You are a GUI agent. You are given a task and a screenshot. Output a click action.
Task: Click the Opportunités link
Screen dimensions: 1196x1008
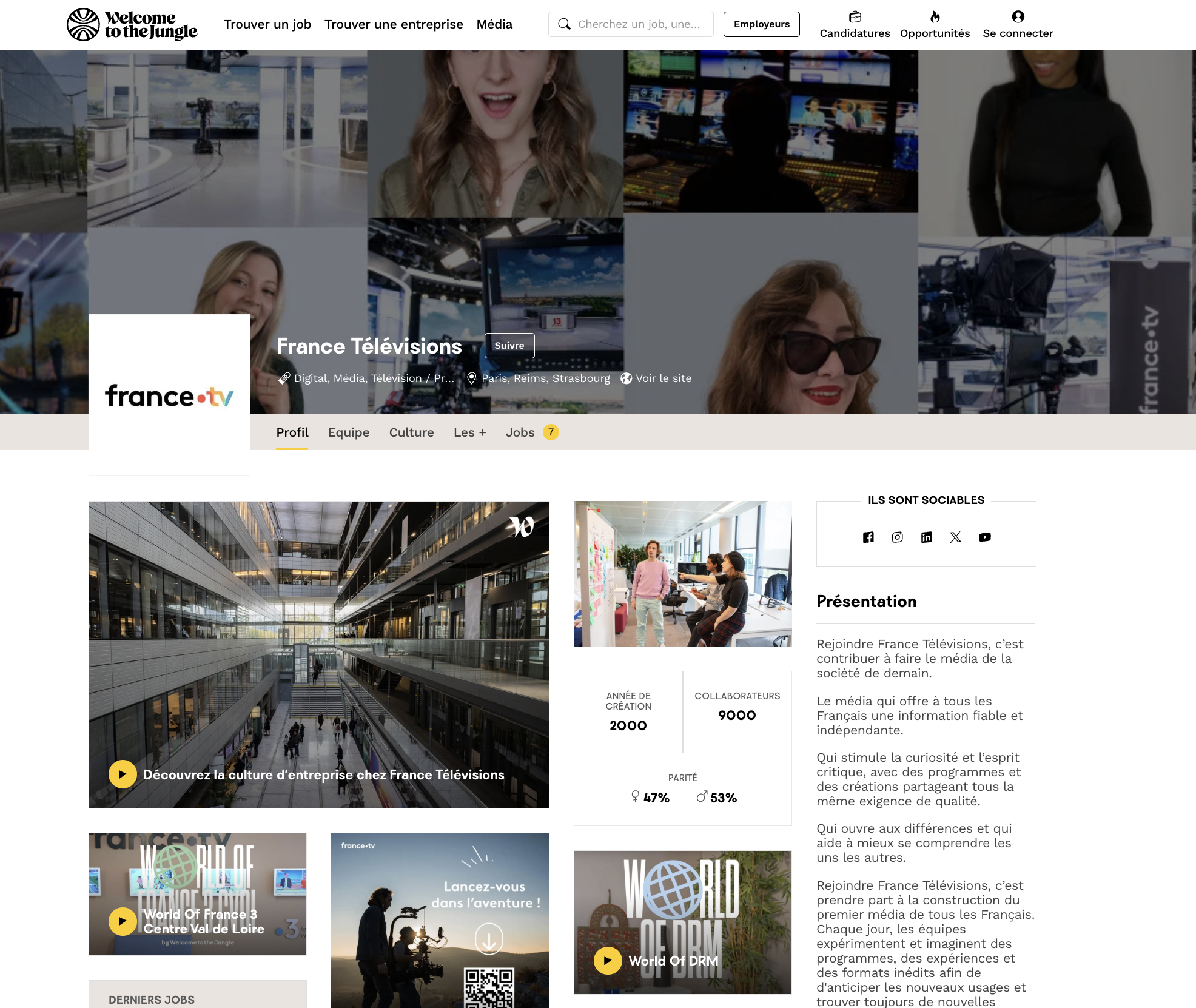935,33
